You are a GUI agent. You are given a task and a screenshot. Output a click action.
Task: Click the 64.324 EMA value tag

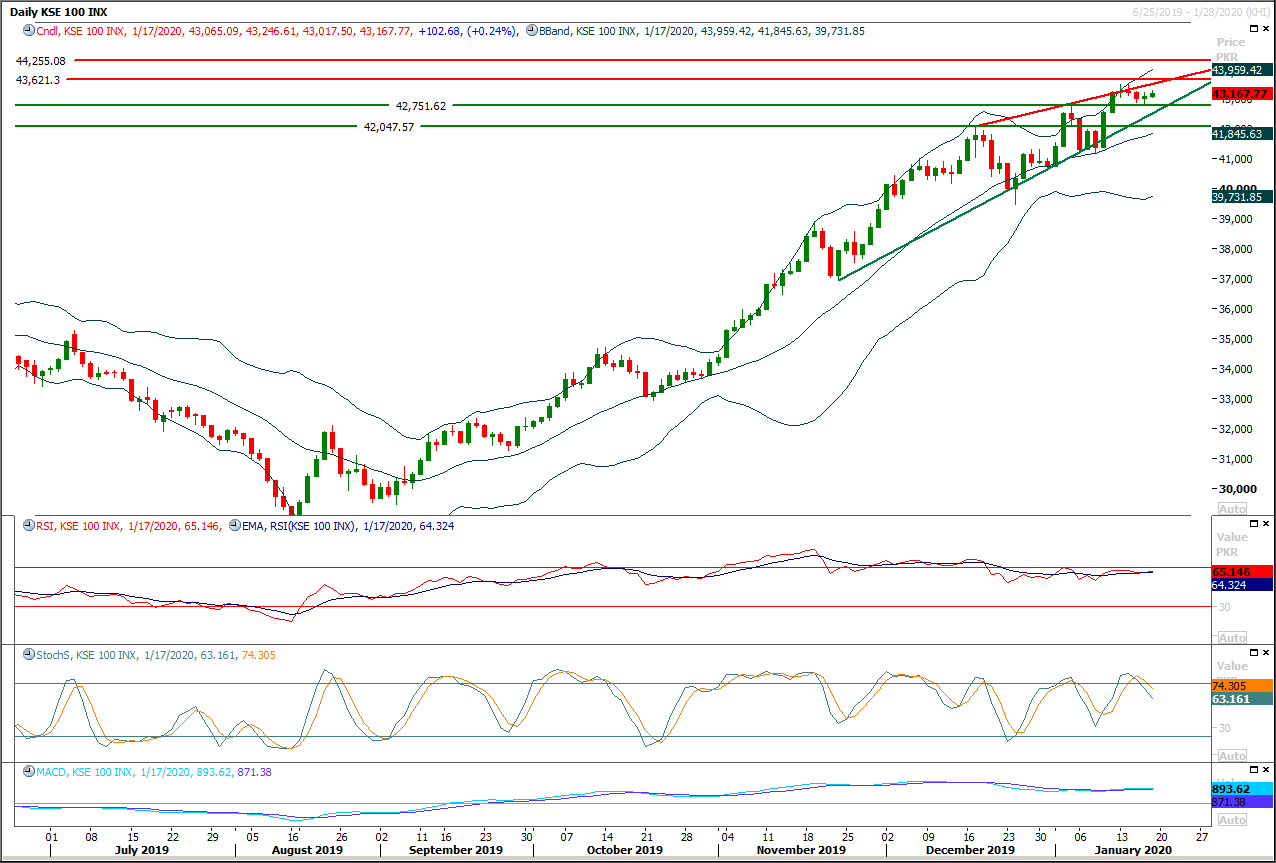[1243, 585]
